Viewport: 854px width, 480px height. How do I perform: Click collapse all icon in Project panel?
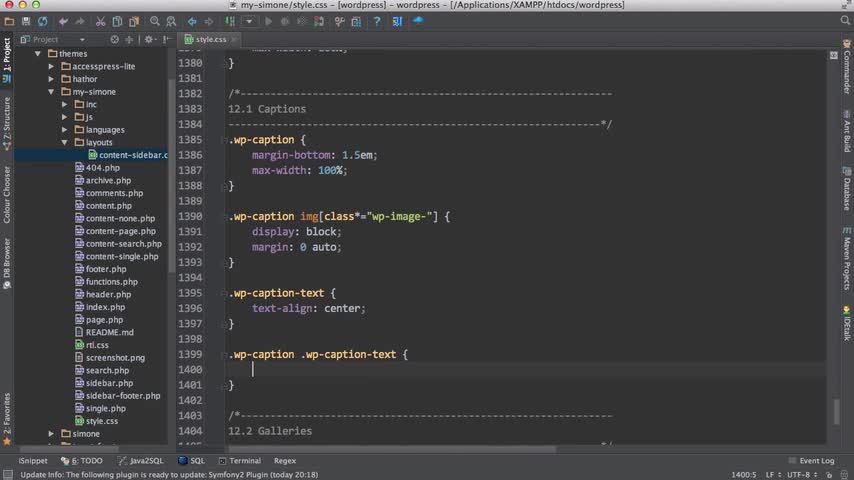(x=129, y=39)
